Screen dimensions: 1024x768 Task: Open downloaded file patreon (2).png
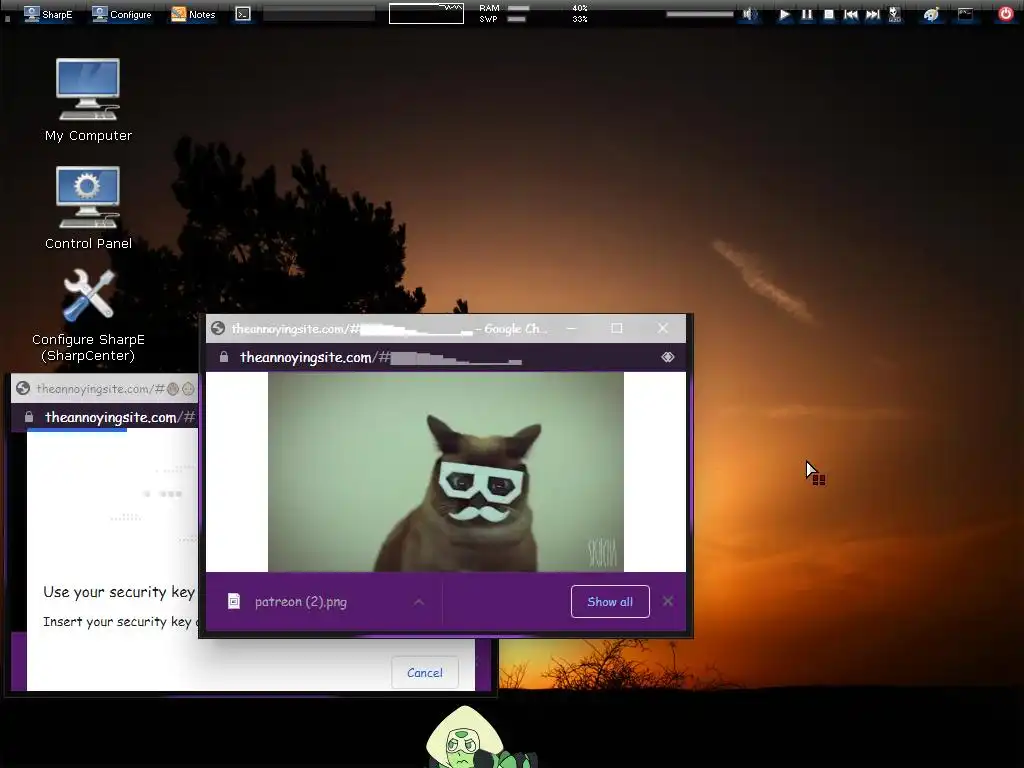pyautogui.click(x=301, y=602)
